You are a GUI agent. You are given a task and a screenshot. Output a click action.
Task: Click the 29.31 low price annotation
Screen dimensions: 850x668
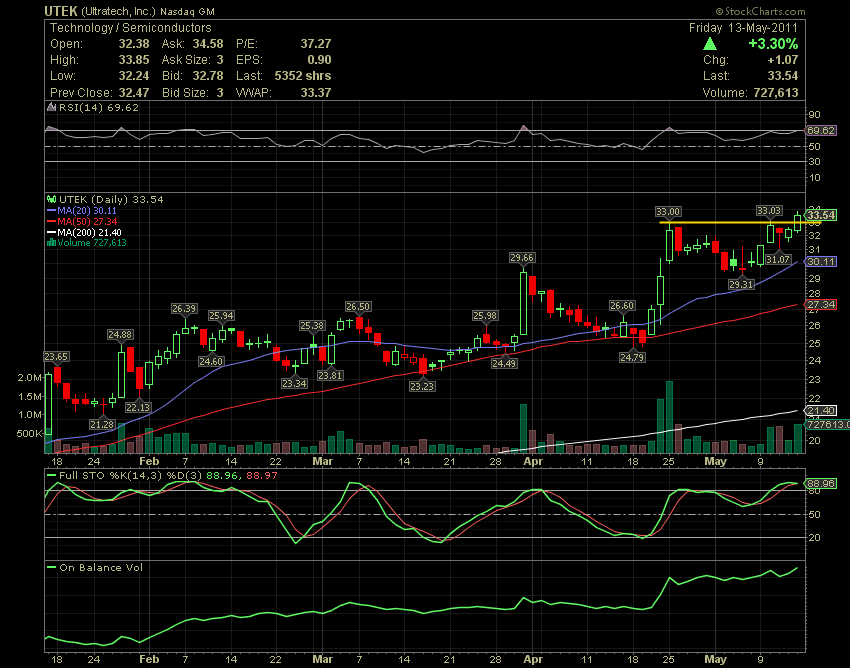(741, 284)
